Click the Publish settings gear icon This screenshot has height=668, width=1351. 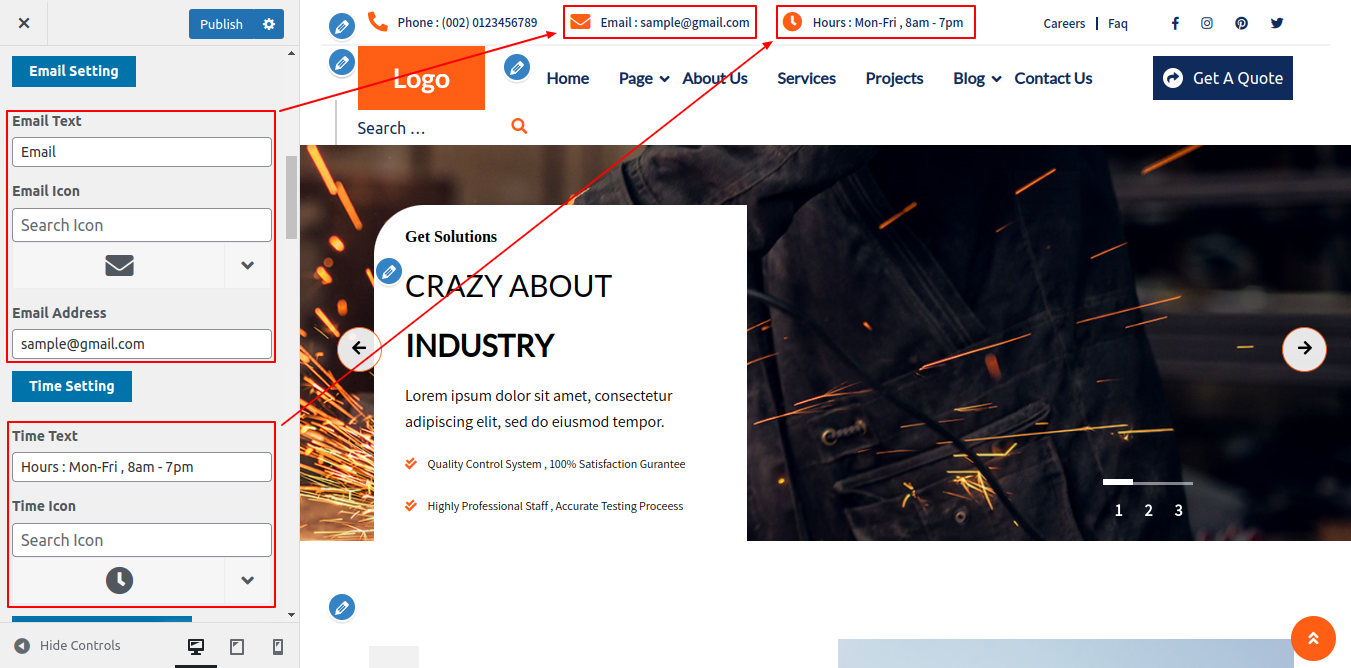coord(268,24)
